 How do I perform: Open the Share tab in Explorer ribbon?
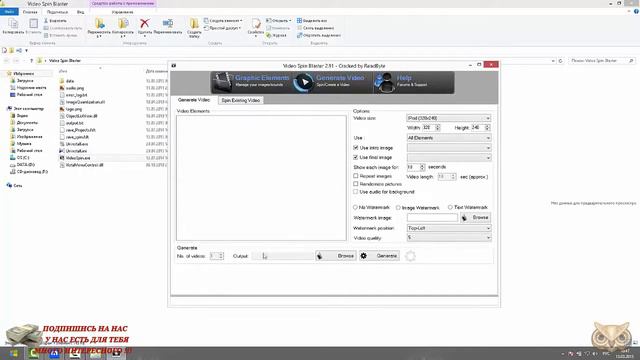[x=57, y=12]
